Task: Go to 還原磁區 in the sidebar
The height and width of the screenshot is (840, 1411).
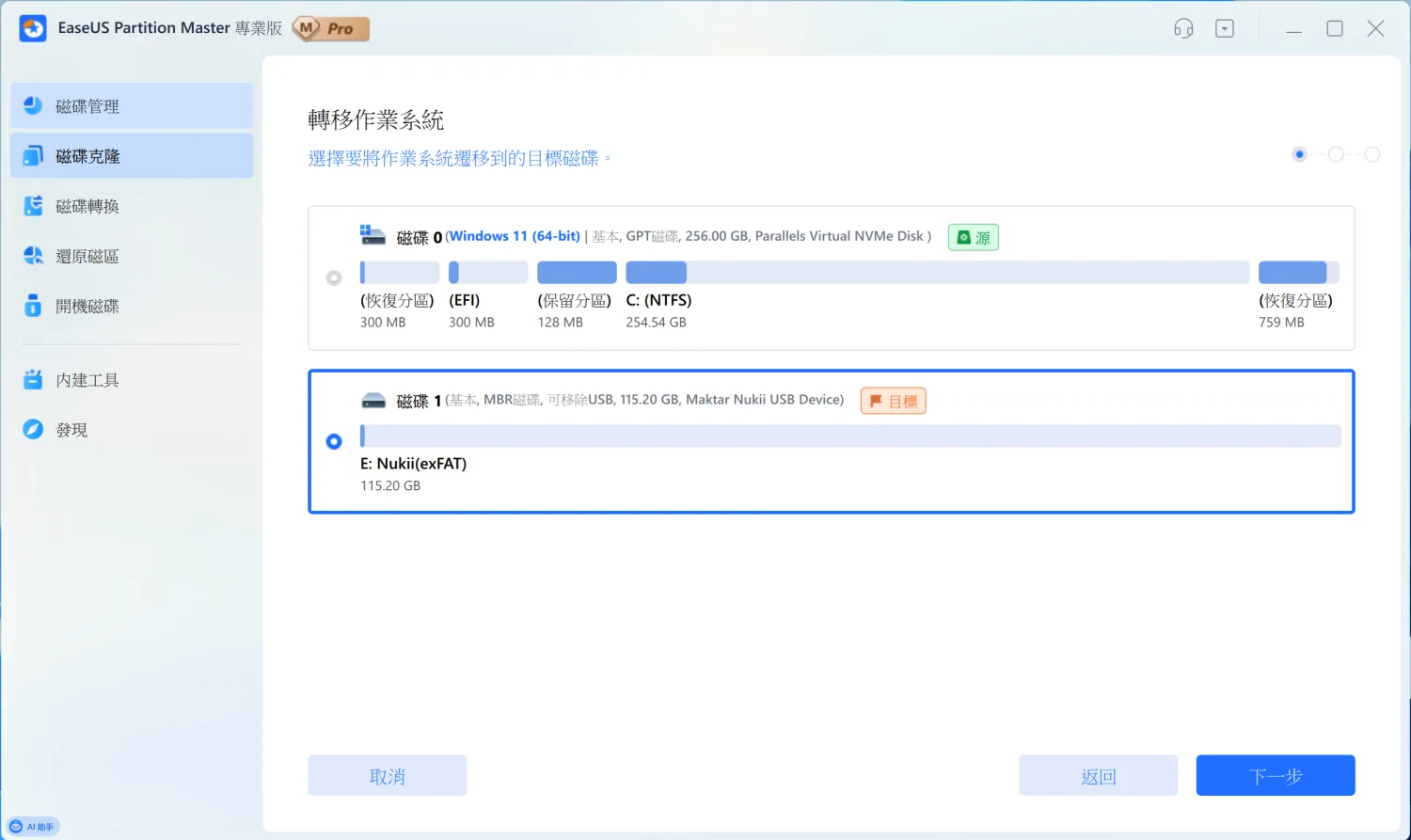Action: [132, 255]
